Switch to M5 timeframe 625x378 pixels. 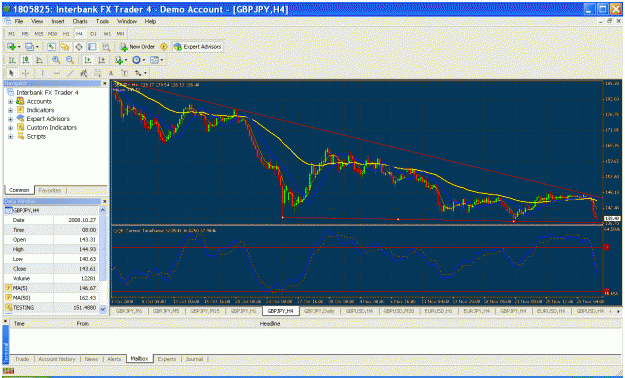[25, 34]
